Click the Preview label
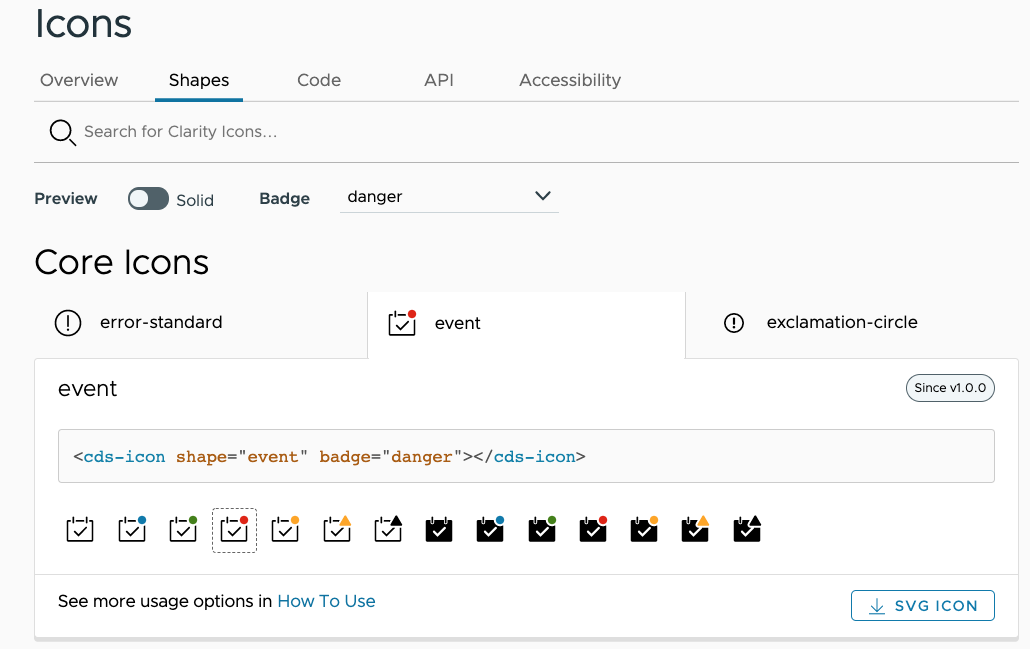This screenshot has width=1030, height=649. (66, 198)
